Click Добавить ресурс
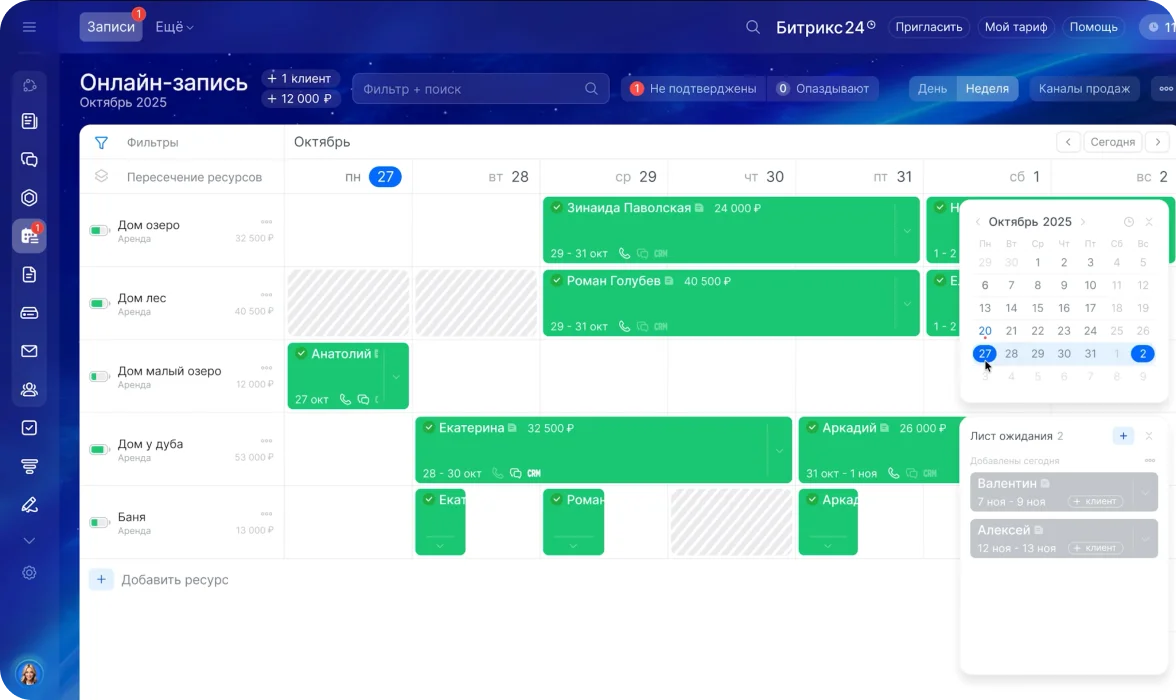The image size is (1176, 700). click(x=174, y=580)
